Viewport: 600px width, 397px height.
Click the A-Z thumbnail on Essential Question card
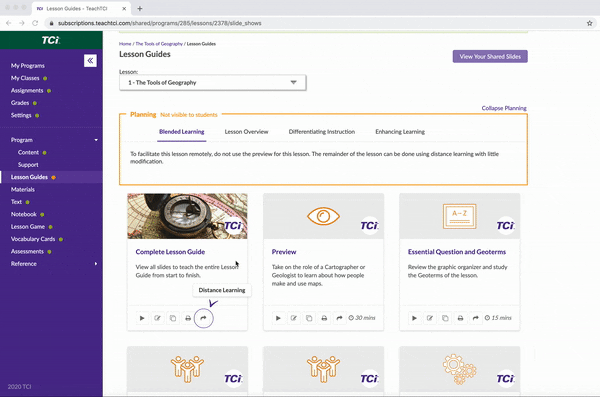pyautogui.click(x=460, y=216)
